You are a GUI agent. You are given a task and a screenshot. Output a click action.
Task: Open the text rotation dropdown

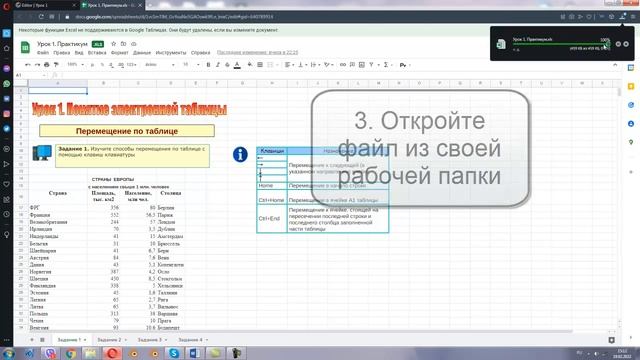coord(328,65)
